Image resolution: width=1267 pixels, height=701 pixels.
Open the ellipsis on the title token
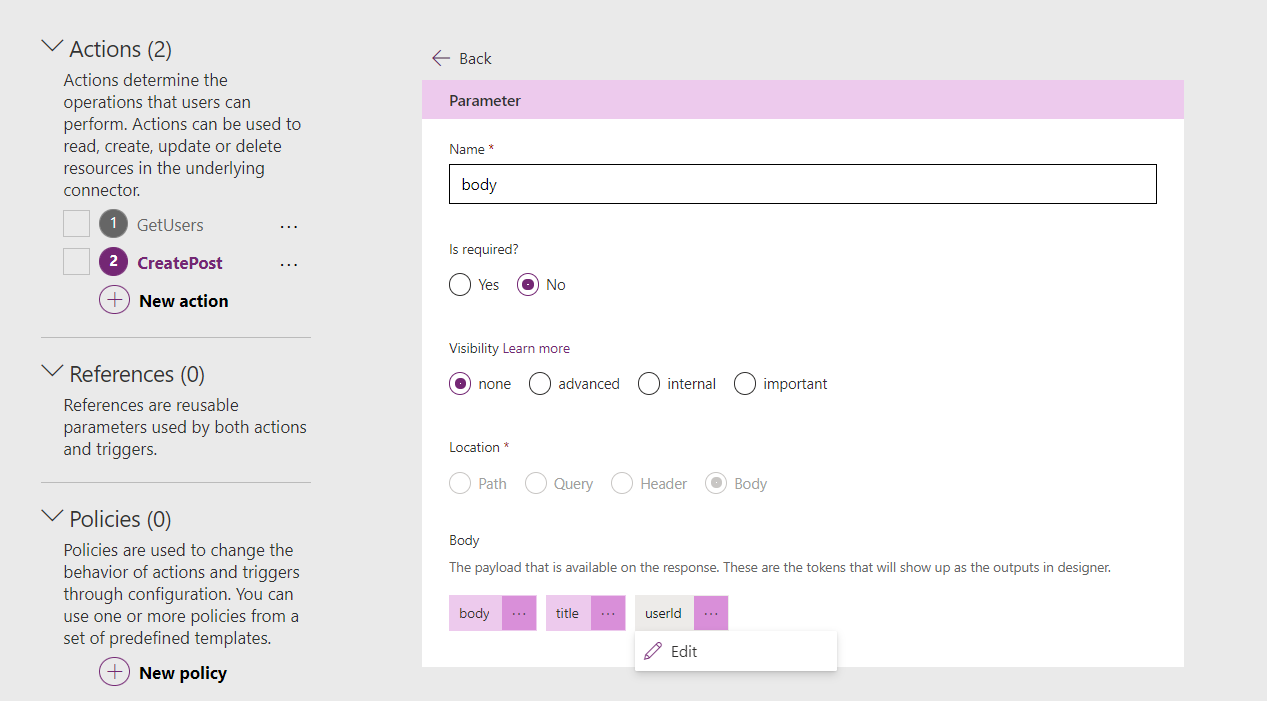tap(608, 613)
